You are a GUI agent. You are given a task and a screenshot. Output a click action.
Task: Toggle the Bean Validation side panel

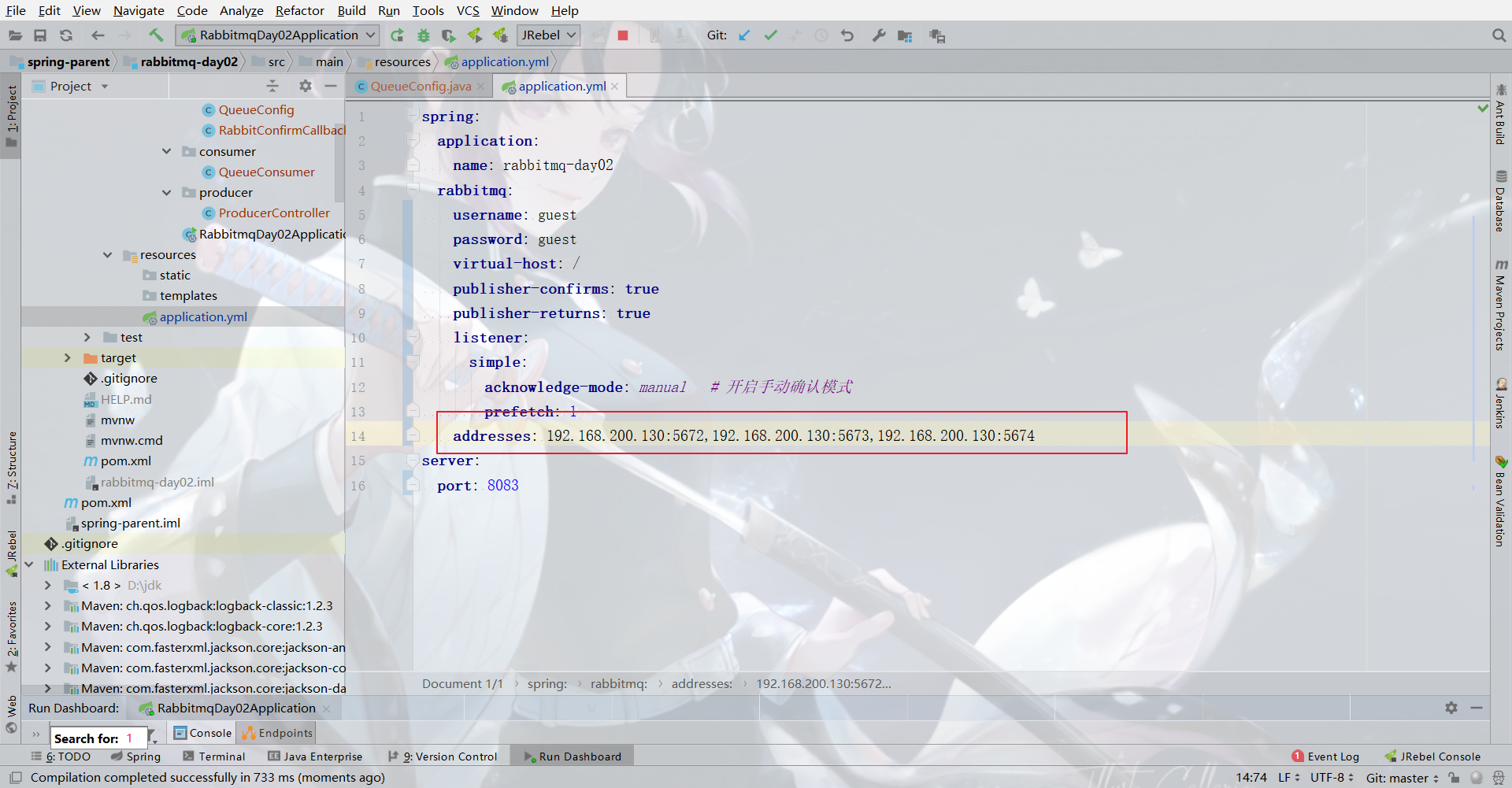pos(1501,501)
